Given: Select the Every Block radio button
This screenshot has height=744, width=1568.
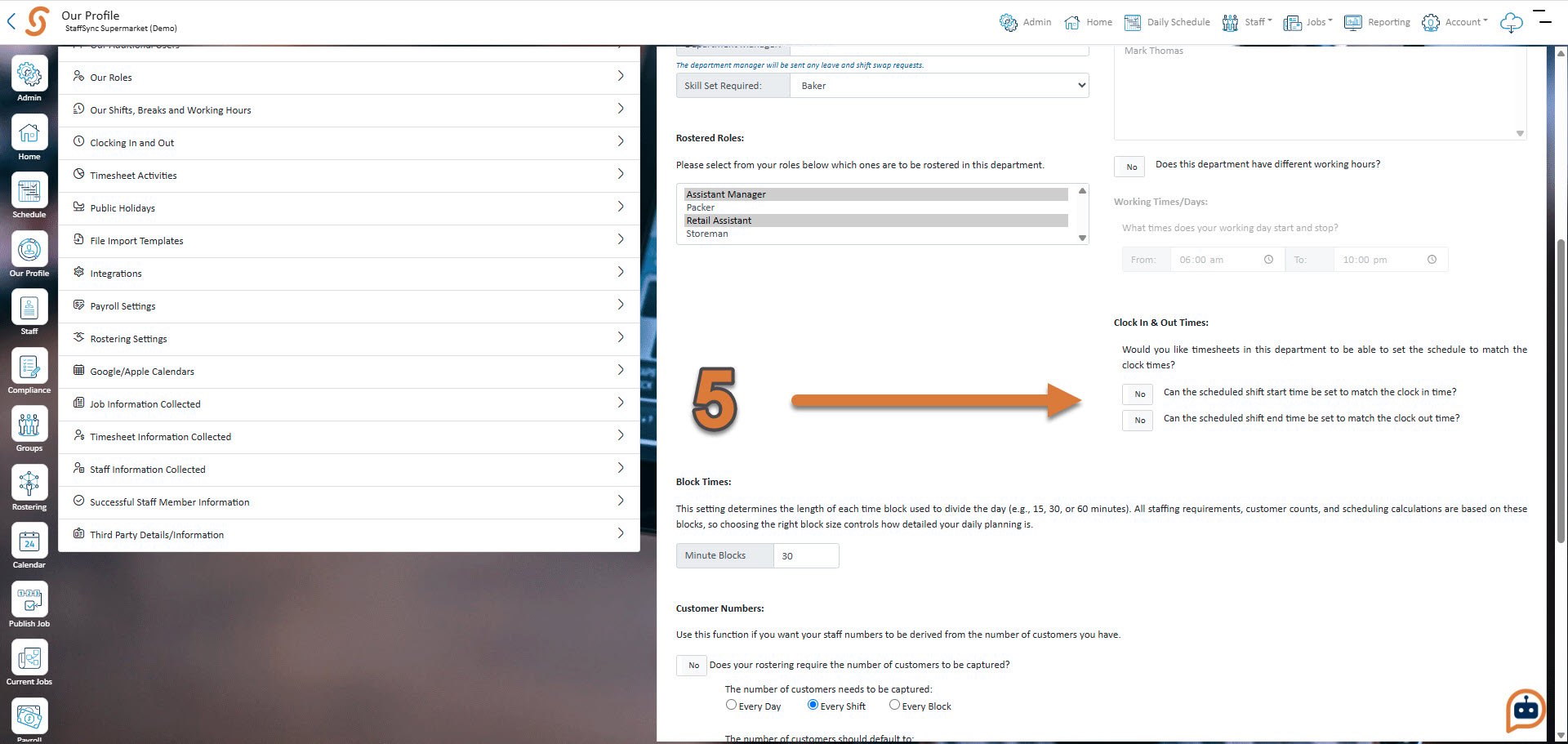Looking at the screenshot, I should [894, 705].
